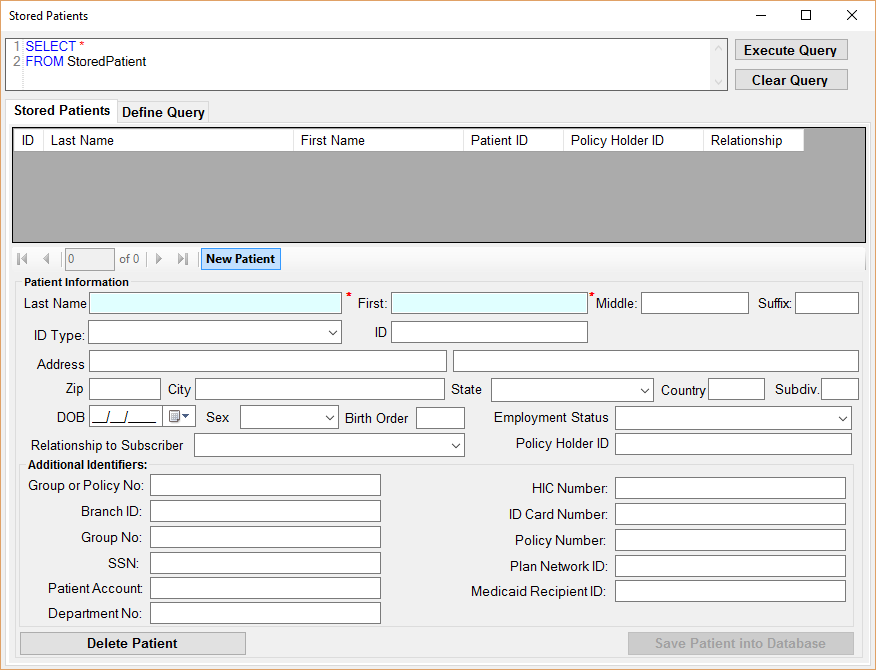Maximize the Stored Patients window

[806, 15]
